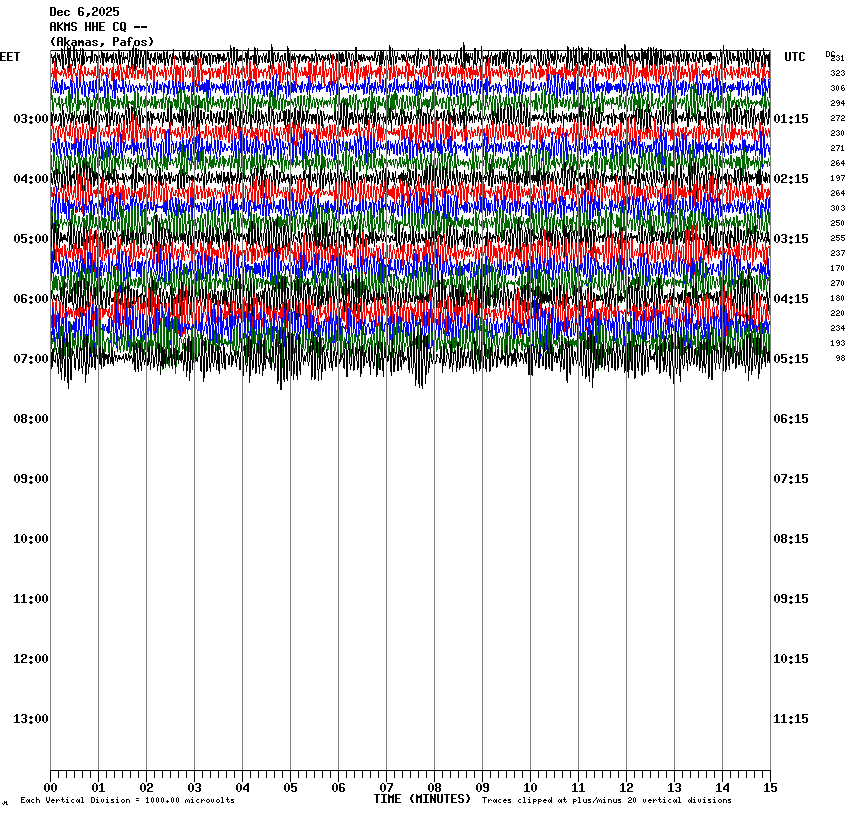
Task: Pick the 13:00 EET row label
Action: [30, 719]
